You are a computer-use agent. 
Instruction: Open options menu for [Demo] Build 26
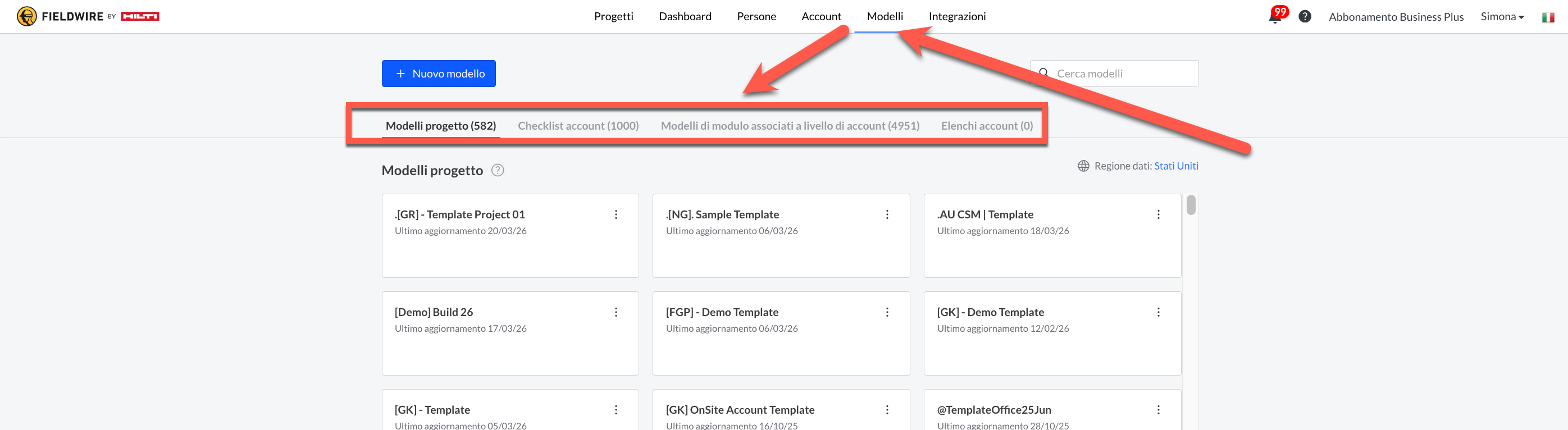click(x=616, y=312)
